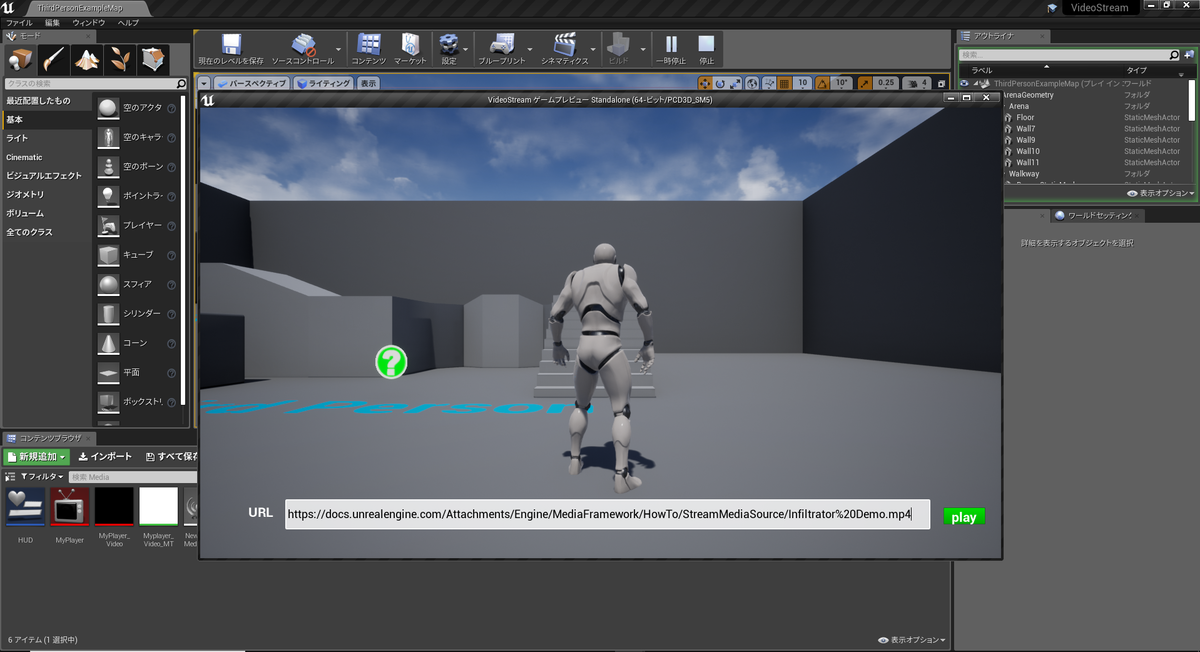1200x652 pixels.
Task: Click the outliner search field
Action: point(1070,55)
